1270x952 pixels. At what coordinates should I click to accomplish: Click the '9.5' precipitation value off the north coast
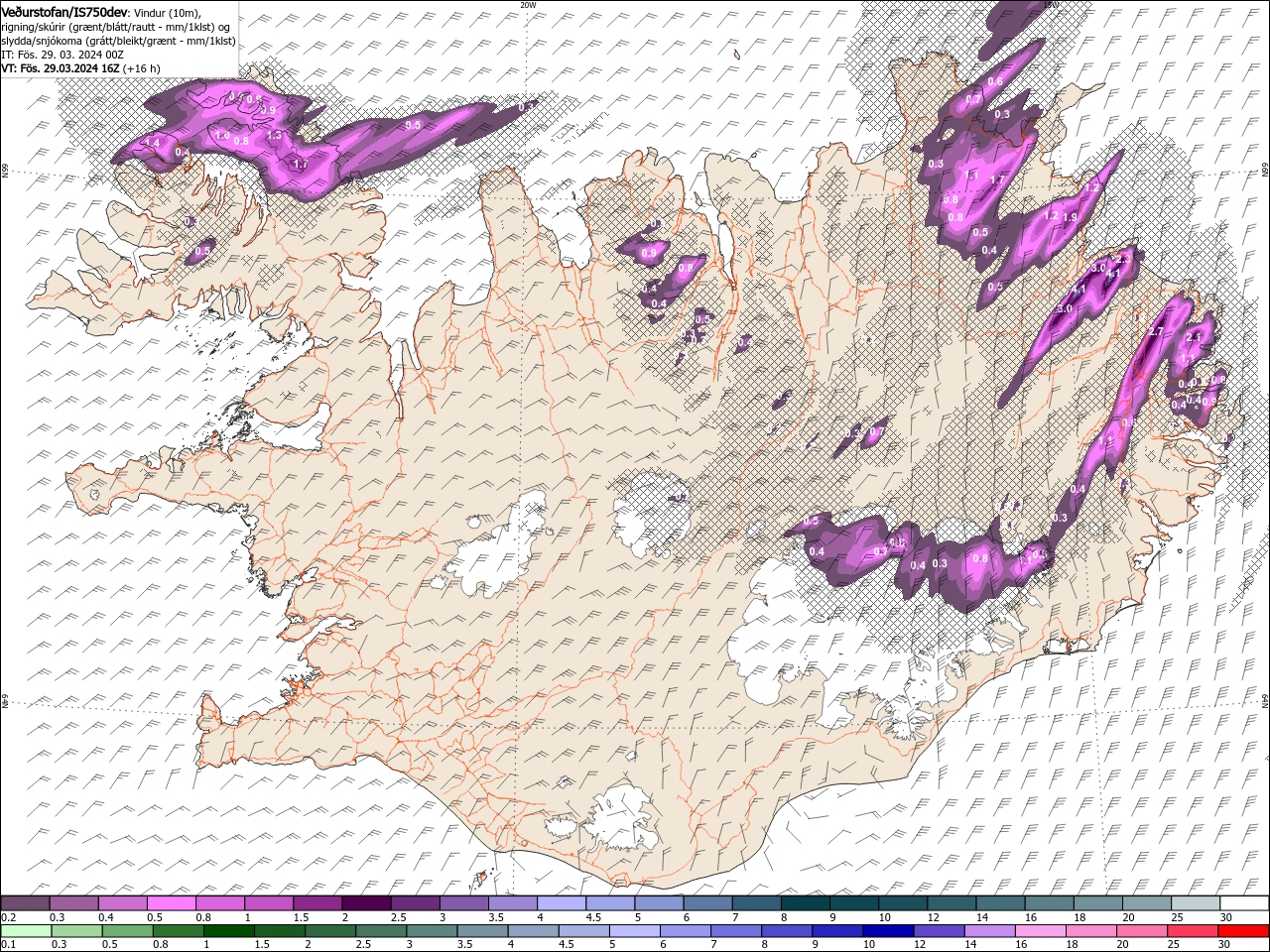pos(414,126)
